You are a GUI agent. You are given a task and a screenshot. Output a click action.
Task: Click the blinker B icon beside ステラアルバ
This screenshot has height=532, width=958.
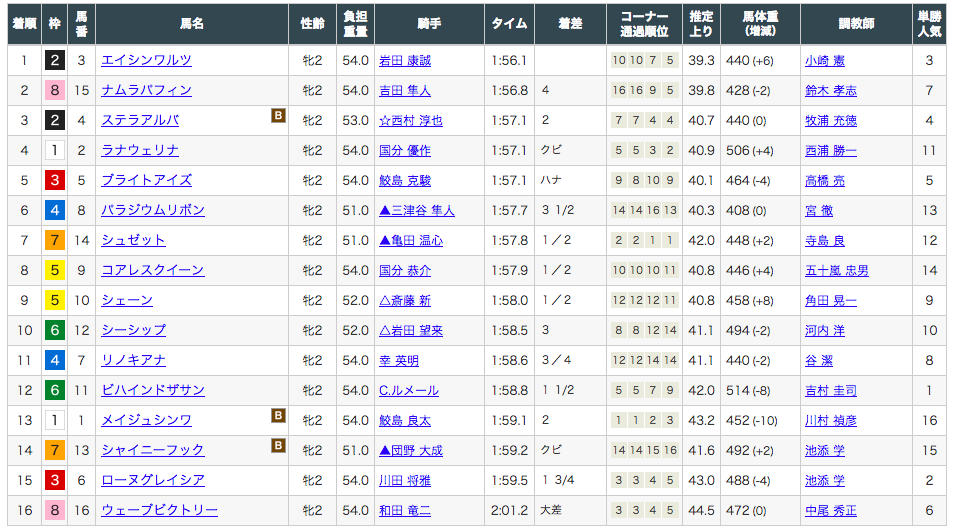[x=278, y=115]
